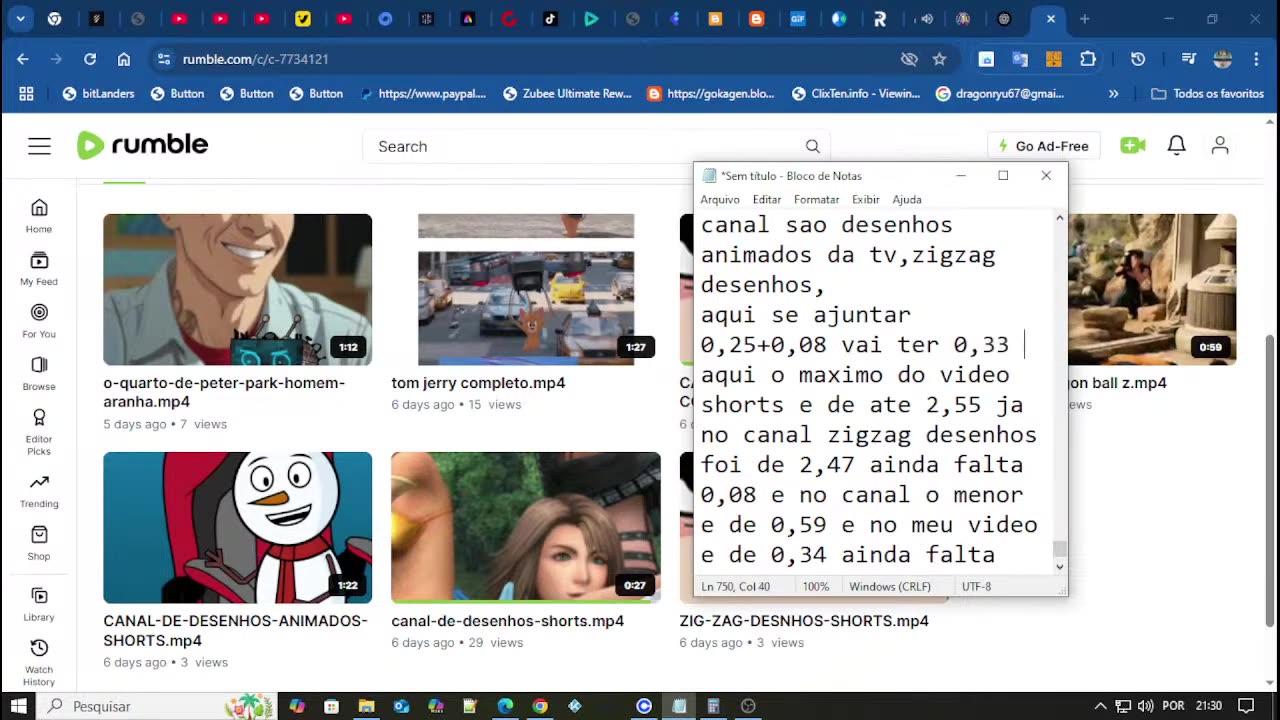Open the bookmarks apps grid icon

pyautogui.click(x=26, y=93)
